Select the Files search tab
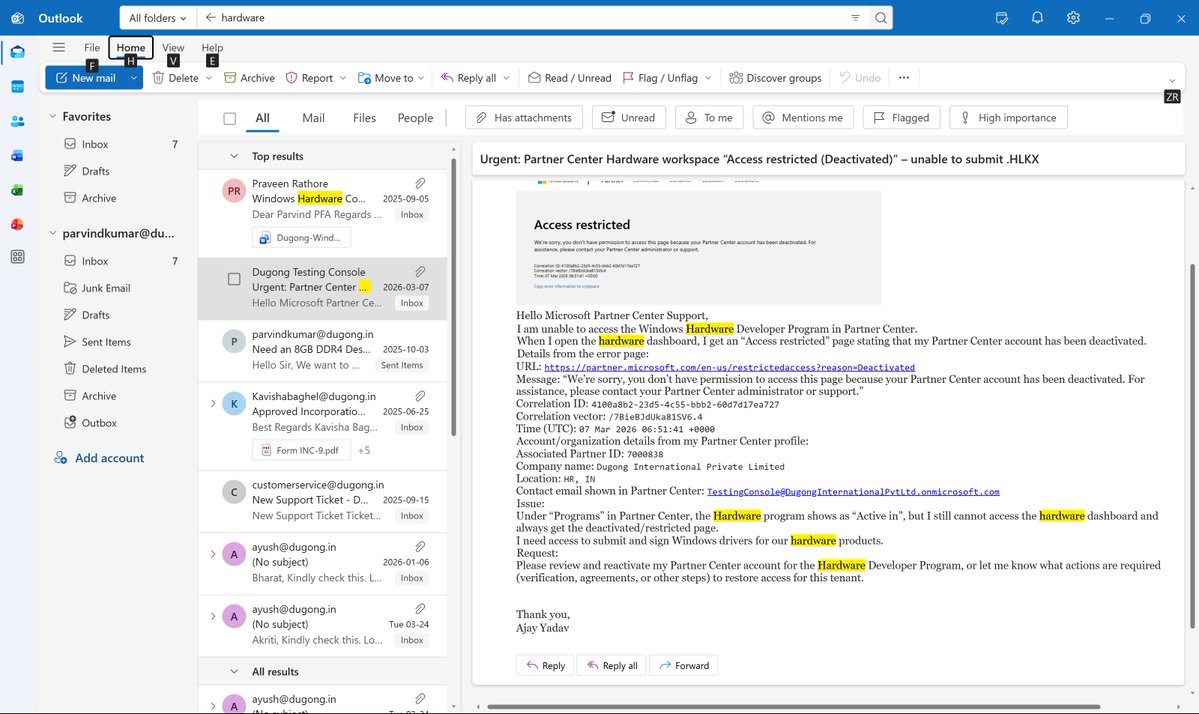The width and height of the screenshot is (1199, 714). [x=364, y=118]
